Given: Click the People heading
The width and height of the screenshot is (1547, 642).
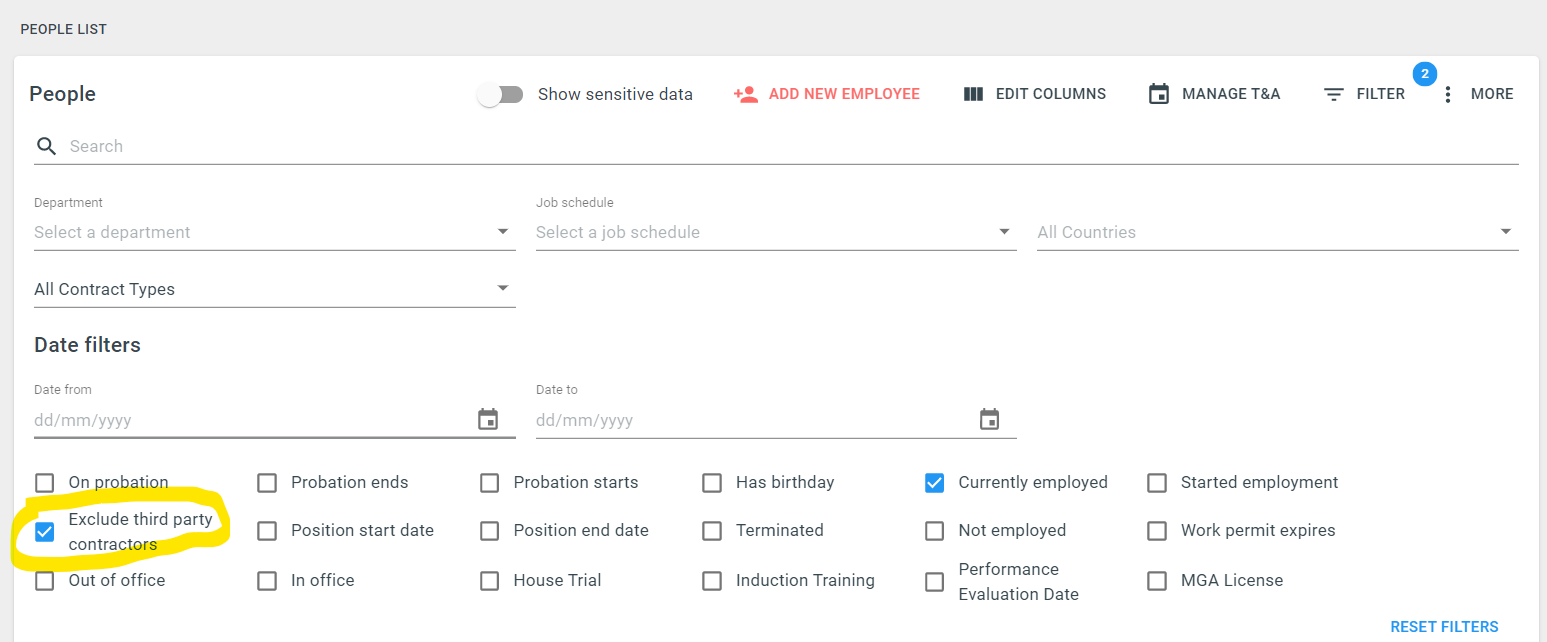Looking at the screenshot, I should [x=62, y=94].
